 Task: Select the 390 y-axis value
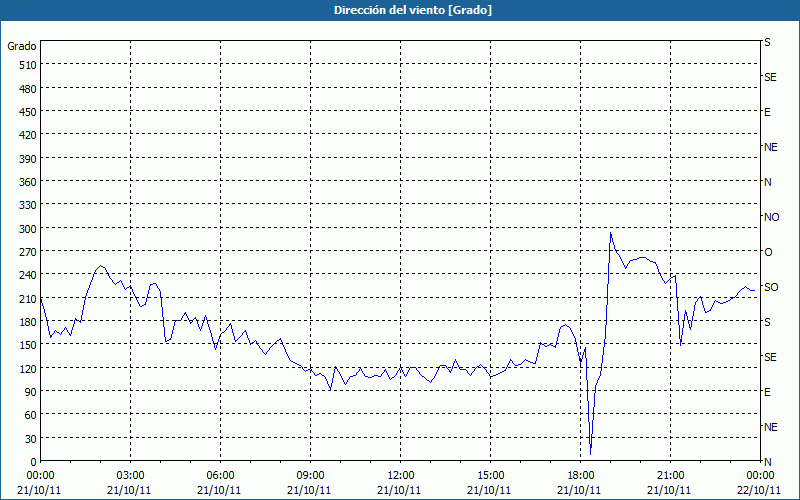(x=28, y=159)
